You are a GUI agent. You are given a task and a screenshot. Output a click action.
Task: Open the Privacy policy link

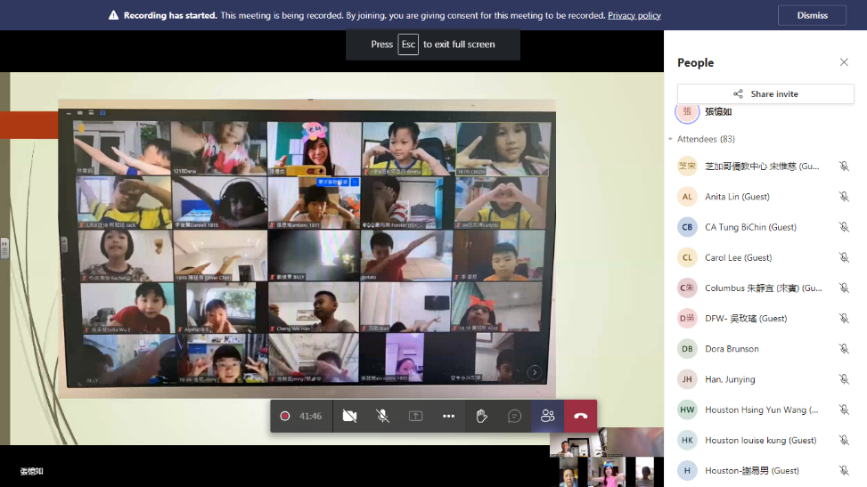click(634, 16)
